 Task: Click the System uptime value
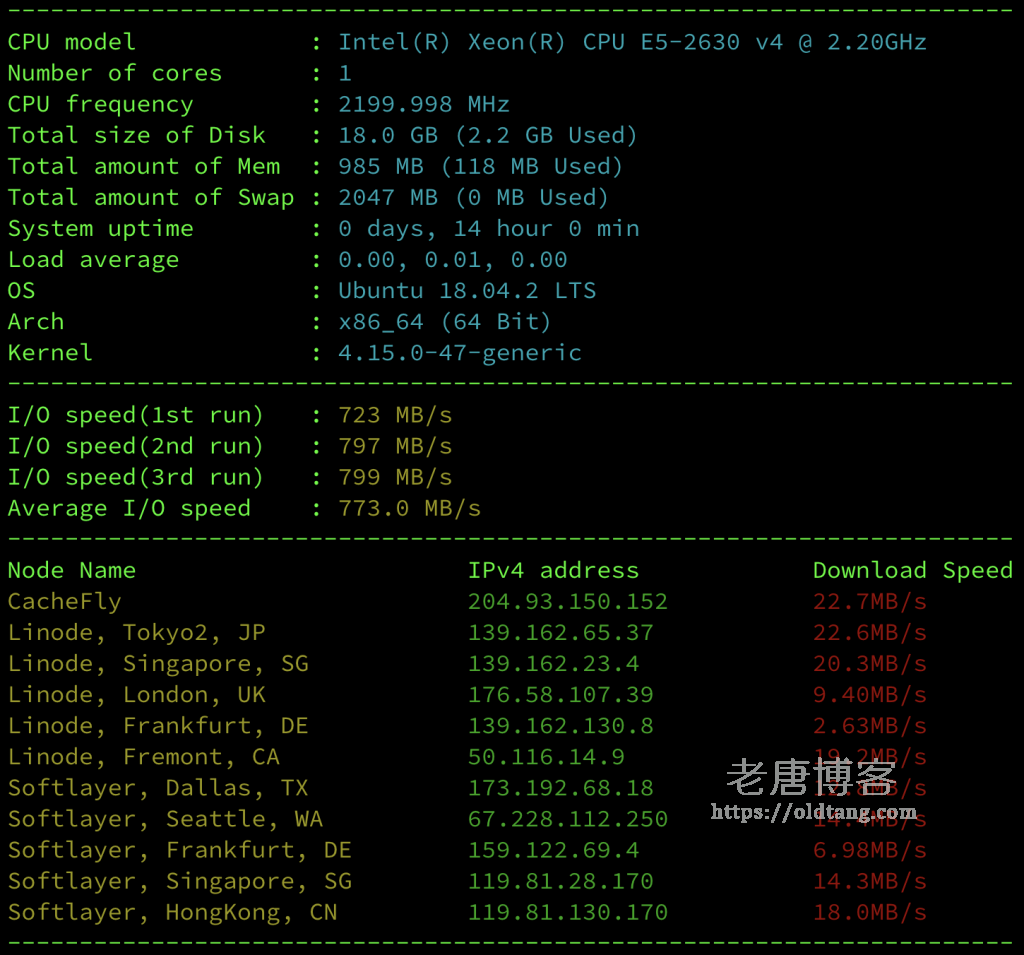(488, 229)
